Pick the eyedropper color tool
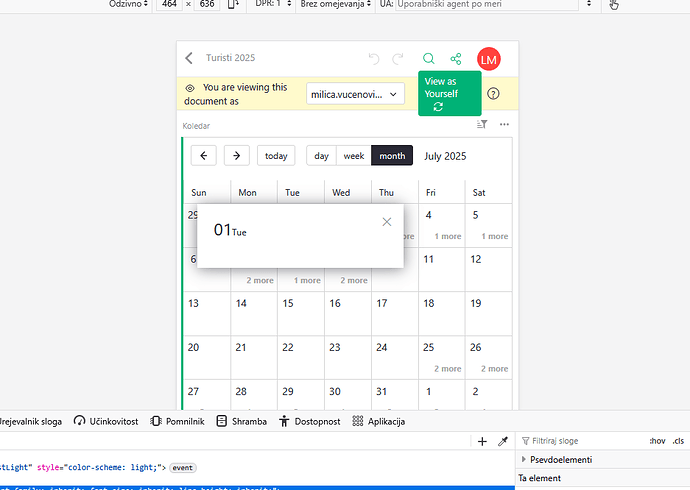690x490 pixels. pyautogui.click(x=503, y=441)
